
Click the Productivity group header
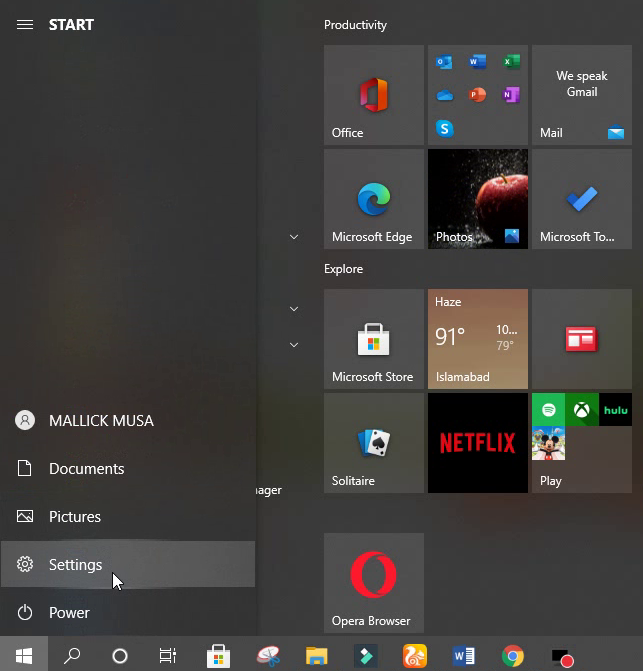(x=355, y=25)
